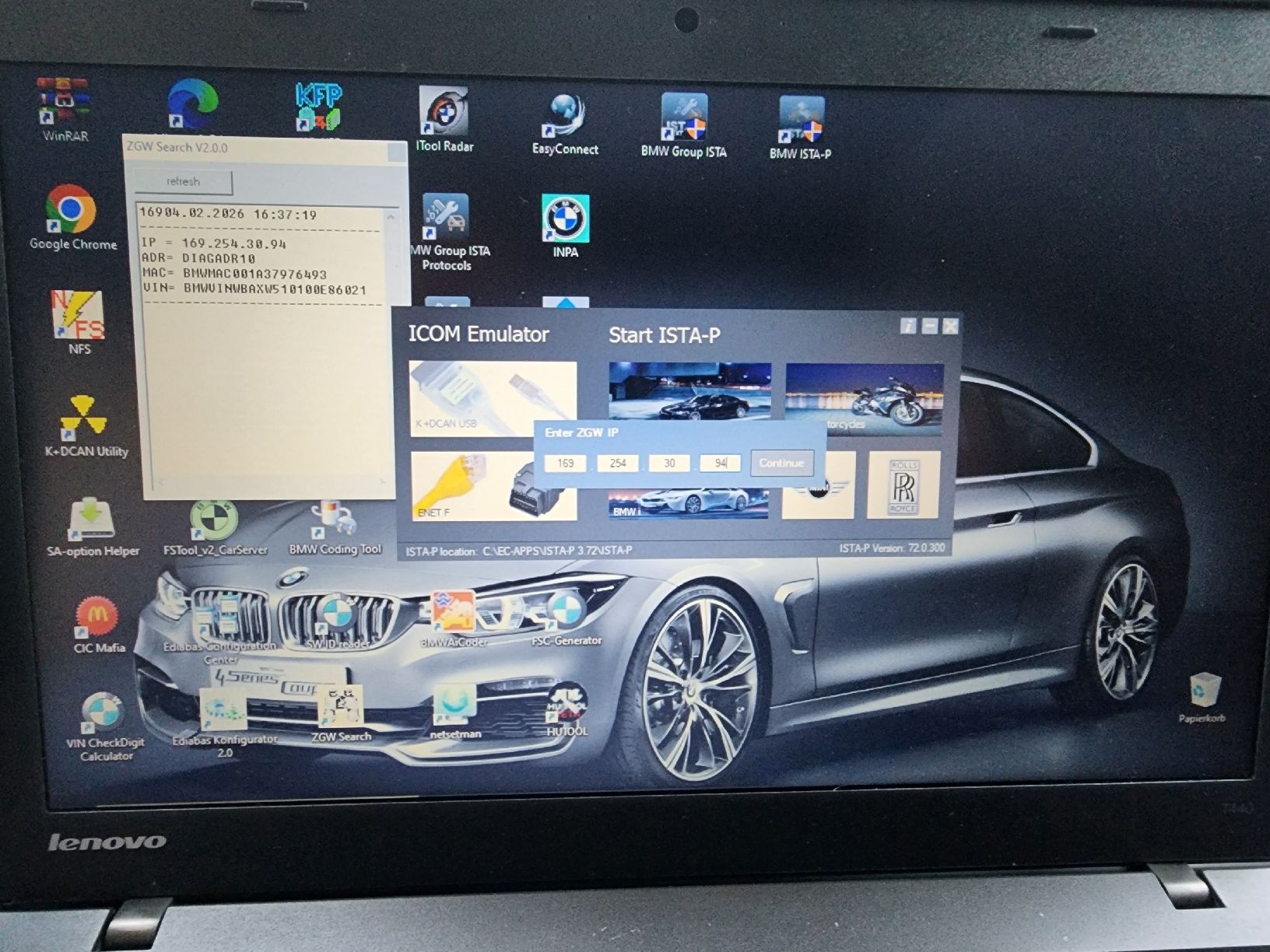Click the fourth IP octet field showing 94
The image size is (1270, 952).
[720, 463]
